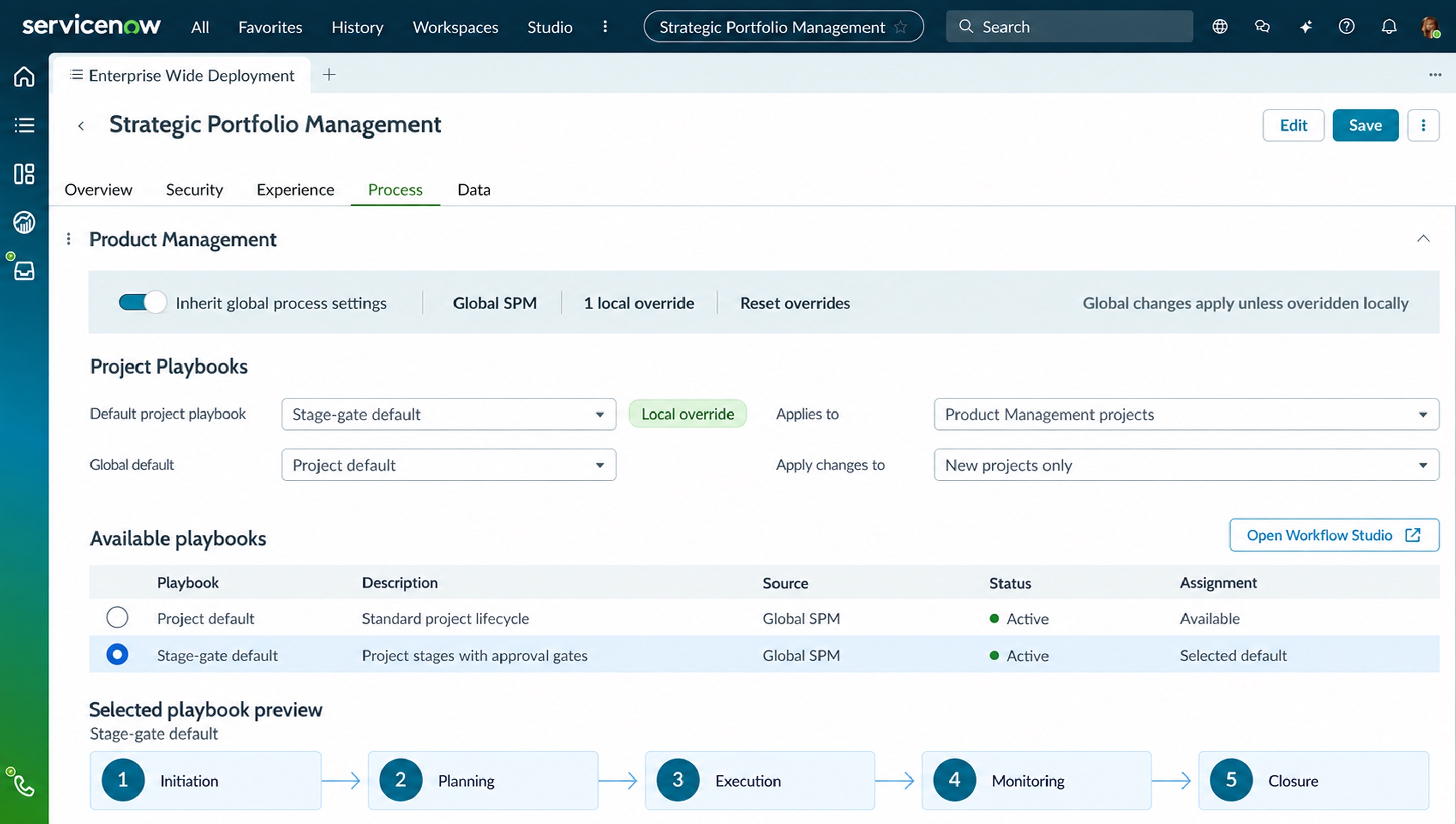Click the globe icon in the header
Screen dimensions: 1456x824
[1220, 27]
